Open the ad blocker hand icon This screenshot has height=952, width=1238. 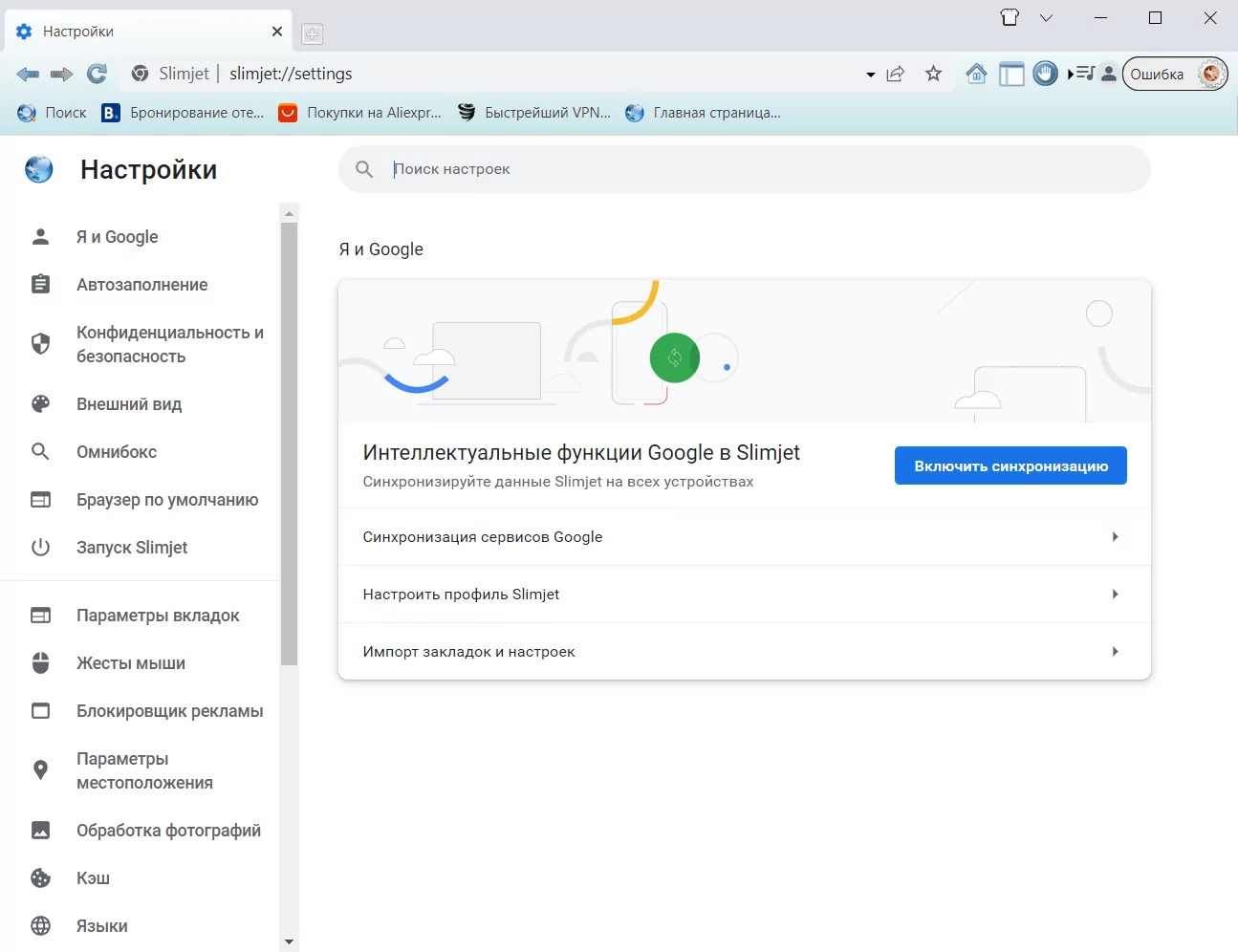pyautogui.click(x=1046, y=74)
